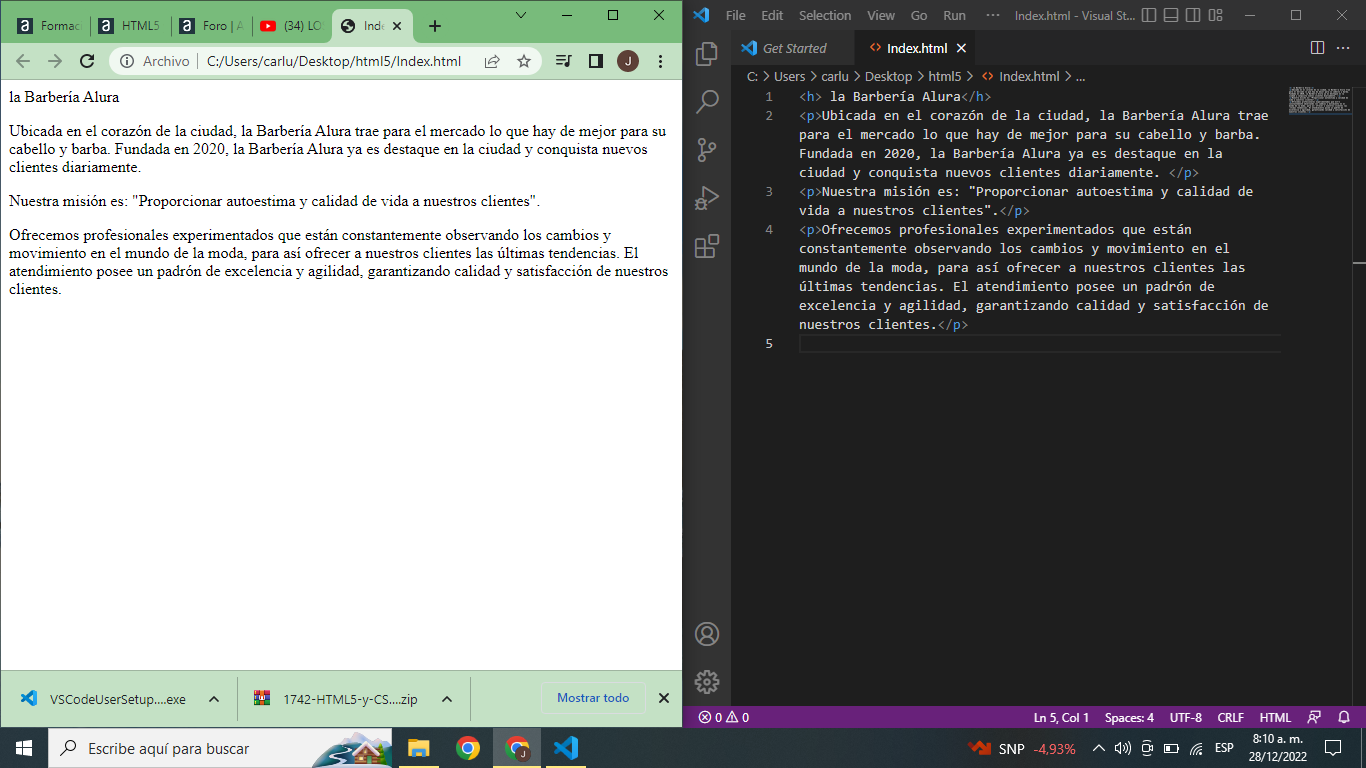Expand options for the VSCodeUserSetup.exe download
The image size is (1366, 768).
[213, 699]
